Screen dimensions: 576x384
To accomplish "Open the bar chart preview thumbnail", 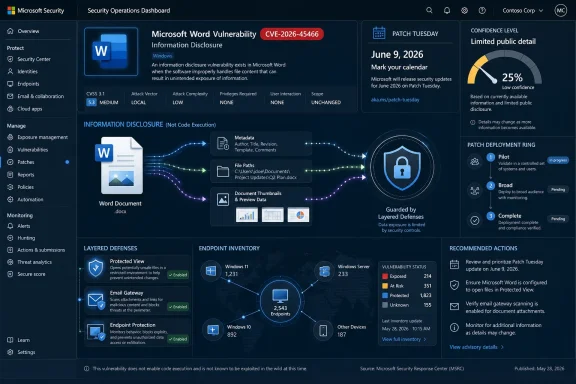I will point(246,215).
